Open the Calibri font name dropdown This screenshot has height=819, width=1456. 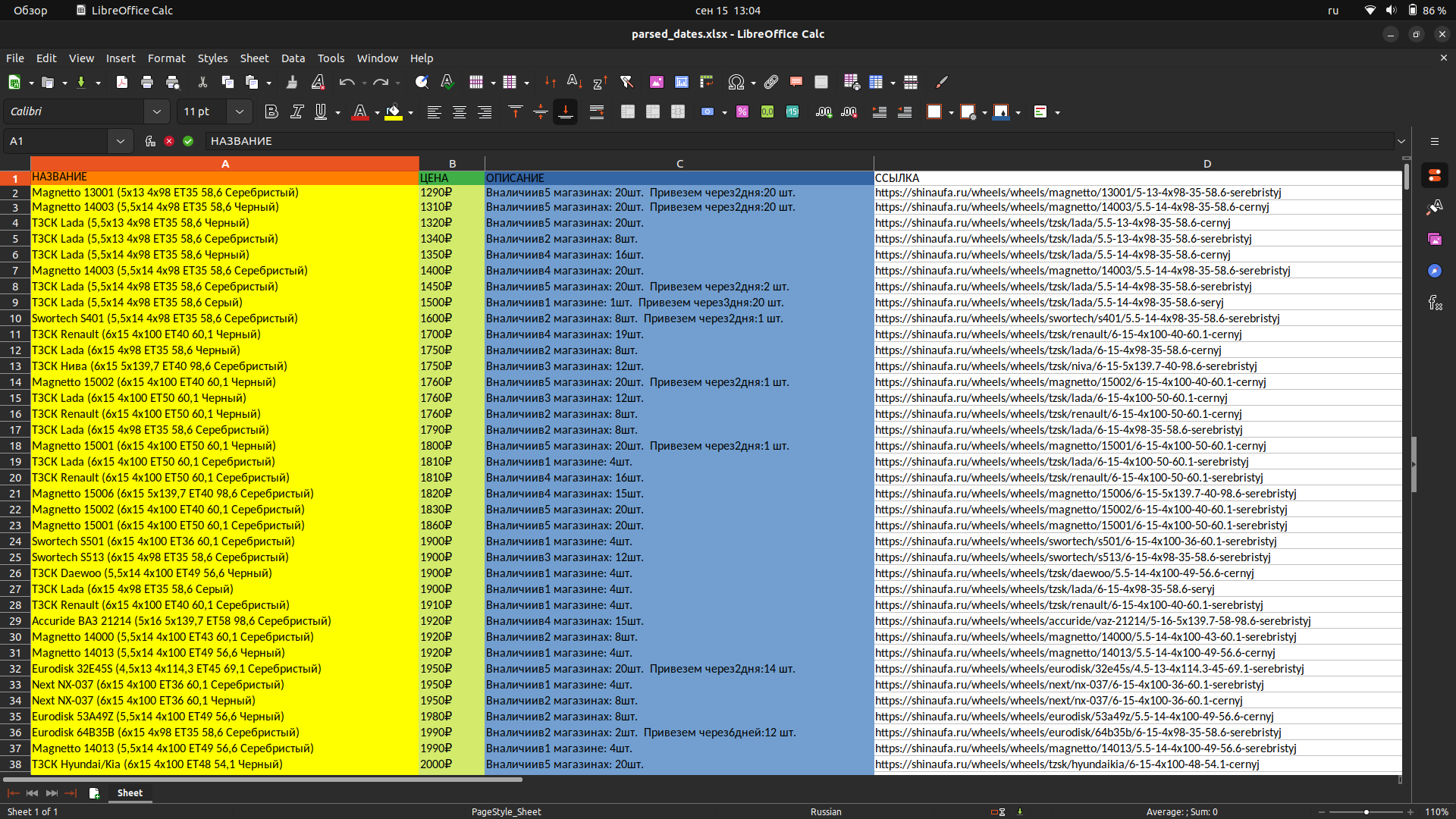pyautogui.click(x=156, y=112)
